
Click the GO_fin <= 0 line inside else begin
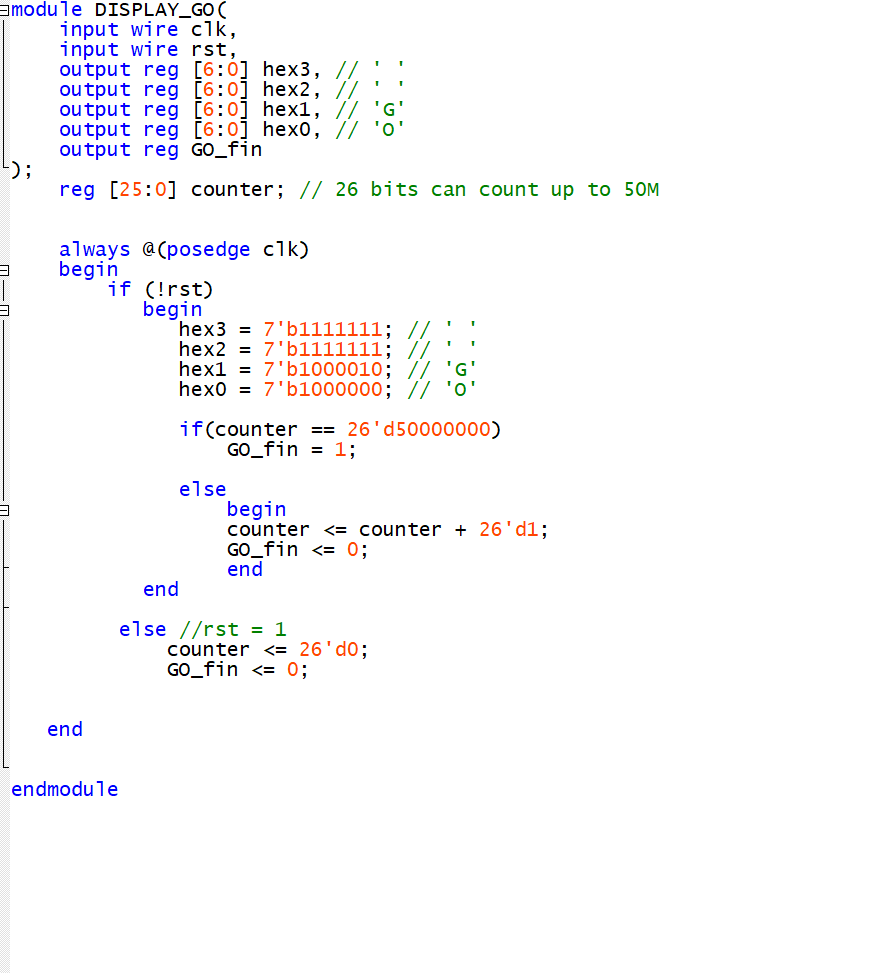pos(297,550)
